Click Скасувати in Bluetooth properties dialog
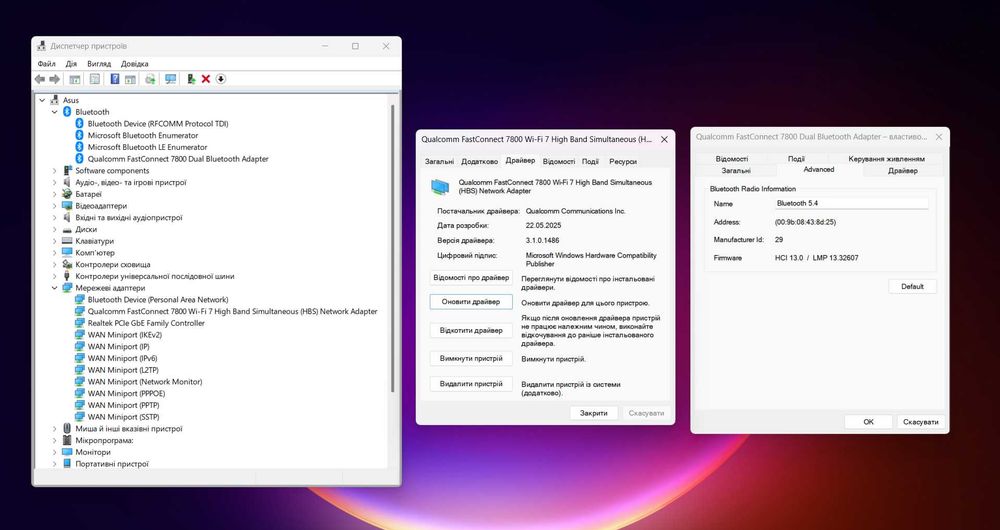The height and width of the screenshot is (530, 1000). coord(921,422)
